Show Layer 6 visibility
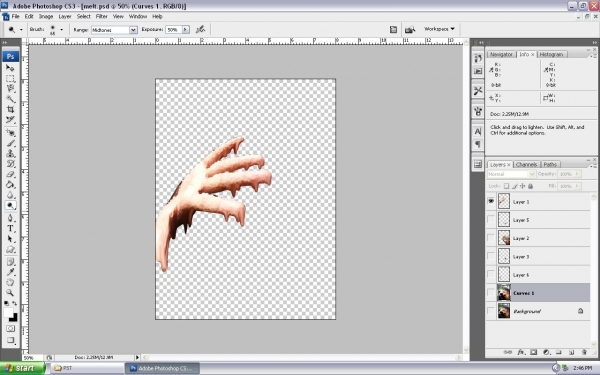The height and width of the screenshot is (375, 600). (491, 274)
